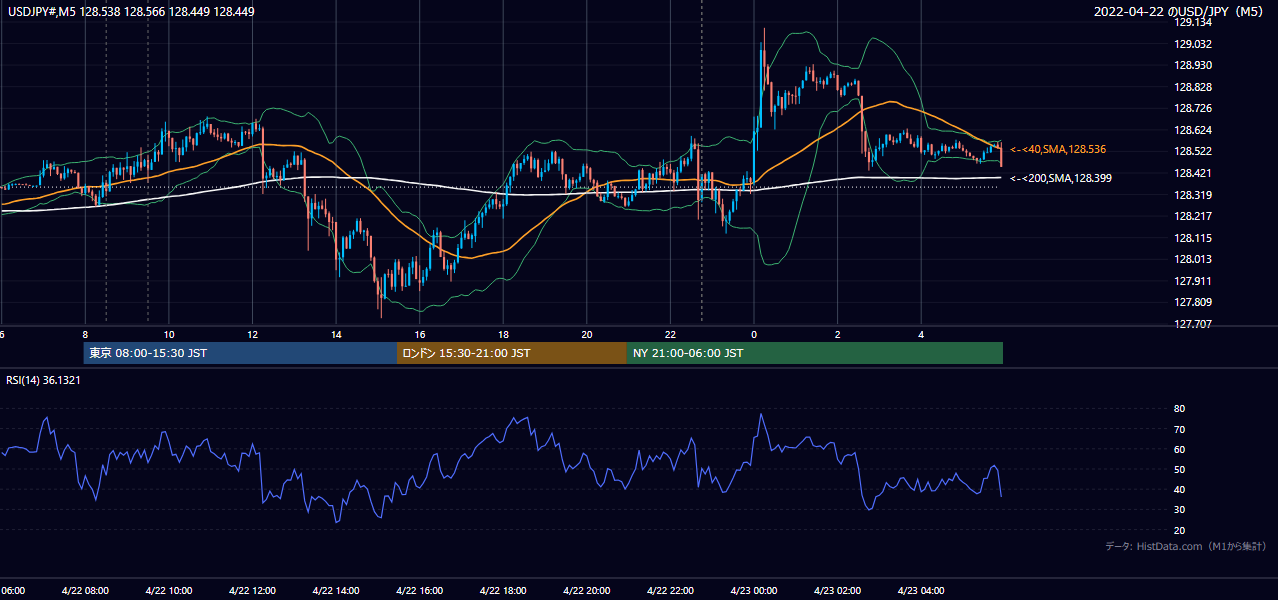Click RSI axis level 50
The width and height of the screenshot is (1278, 600).
[x=1179, y=469]
